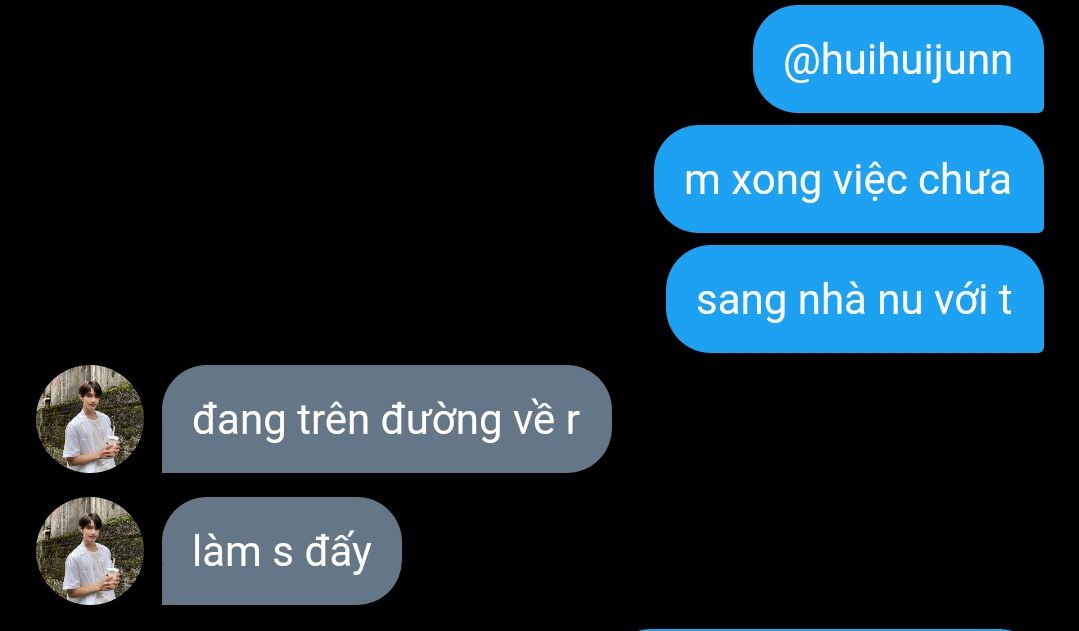Click the word 'trên' in the received message
This screenshot has height=631, width=1079.
coord(334,419)
